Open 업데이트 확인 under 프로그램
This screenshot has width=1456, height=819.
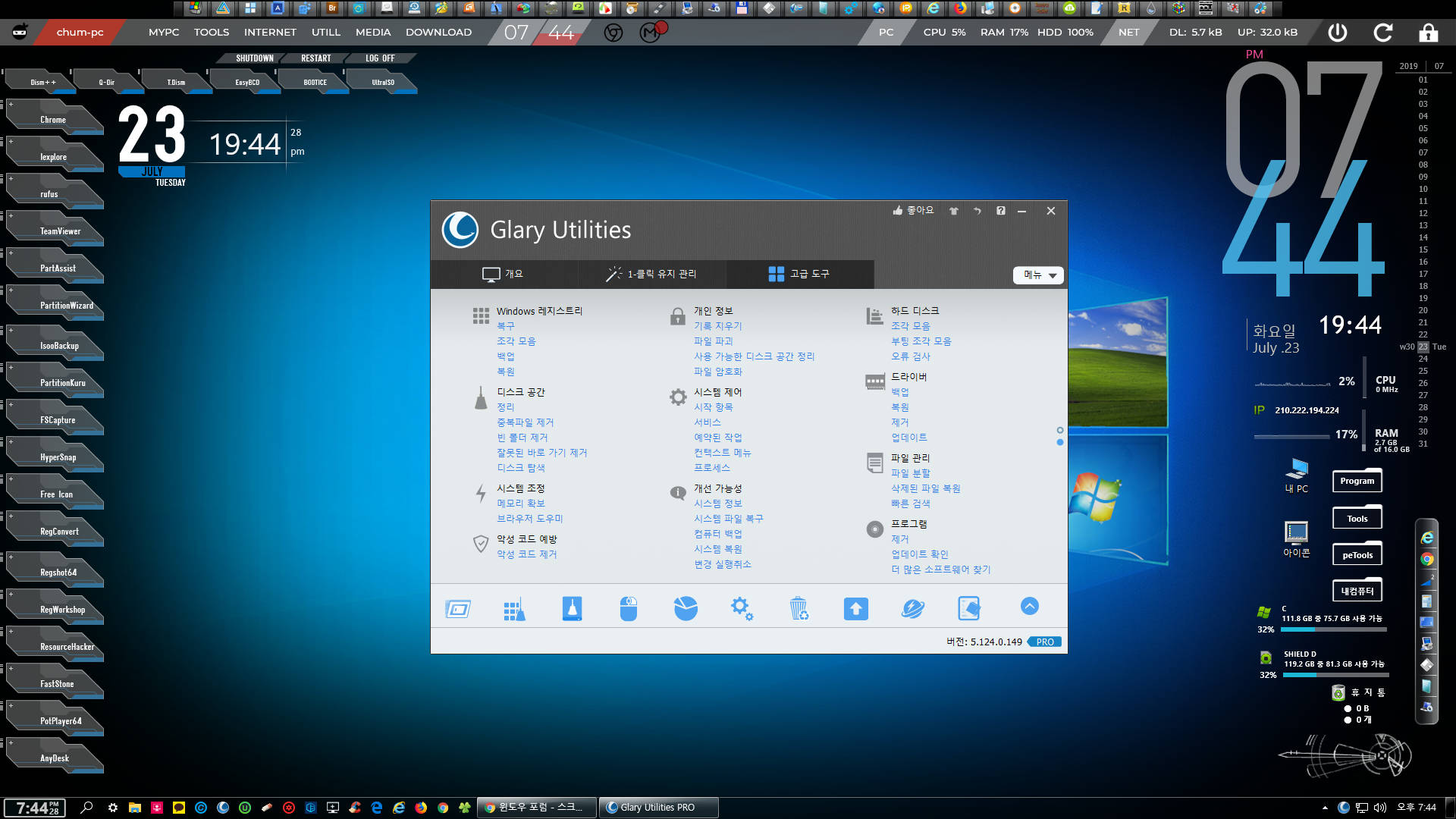(x=919, y=554)
